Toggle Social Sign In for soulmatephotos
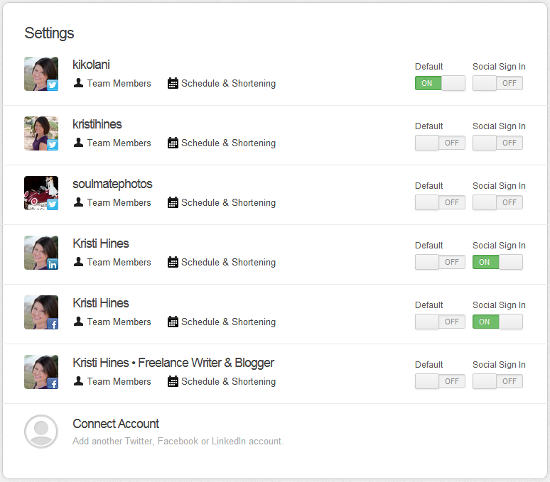 (x=497, y=202)
